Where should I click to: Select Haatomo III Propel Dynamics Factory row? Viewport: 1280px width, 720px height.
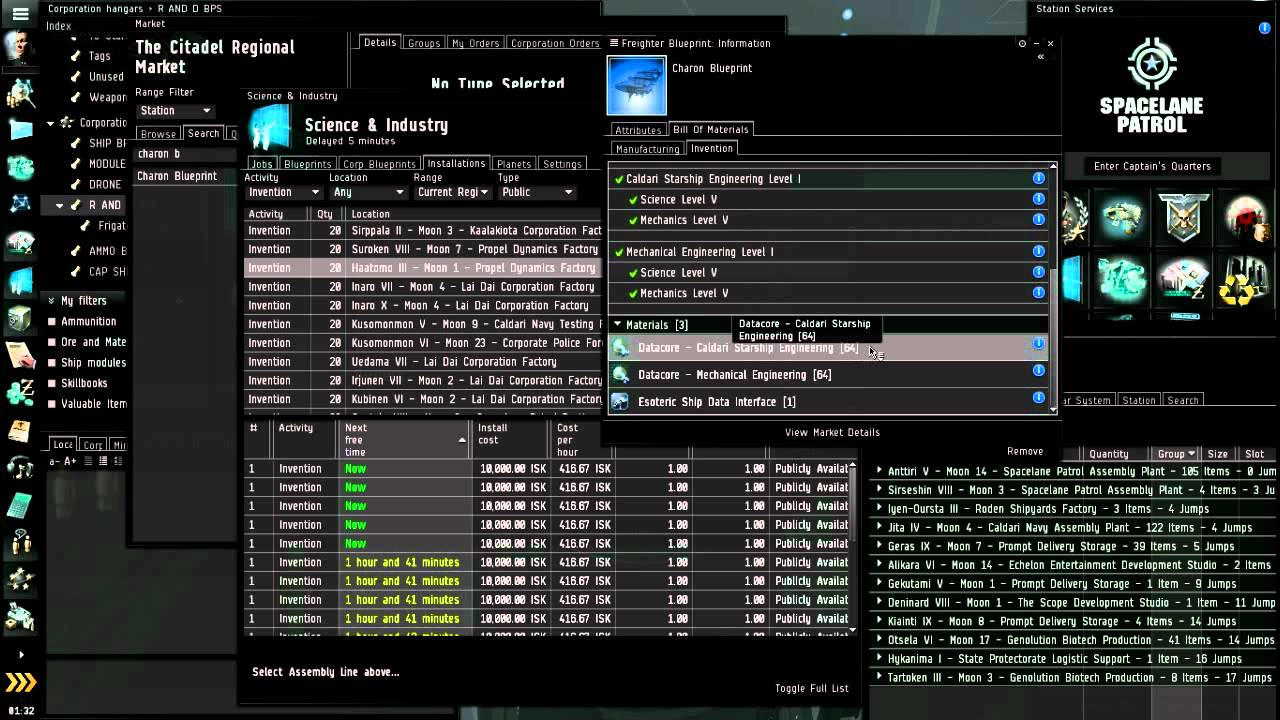pos(423,268)
